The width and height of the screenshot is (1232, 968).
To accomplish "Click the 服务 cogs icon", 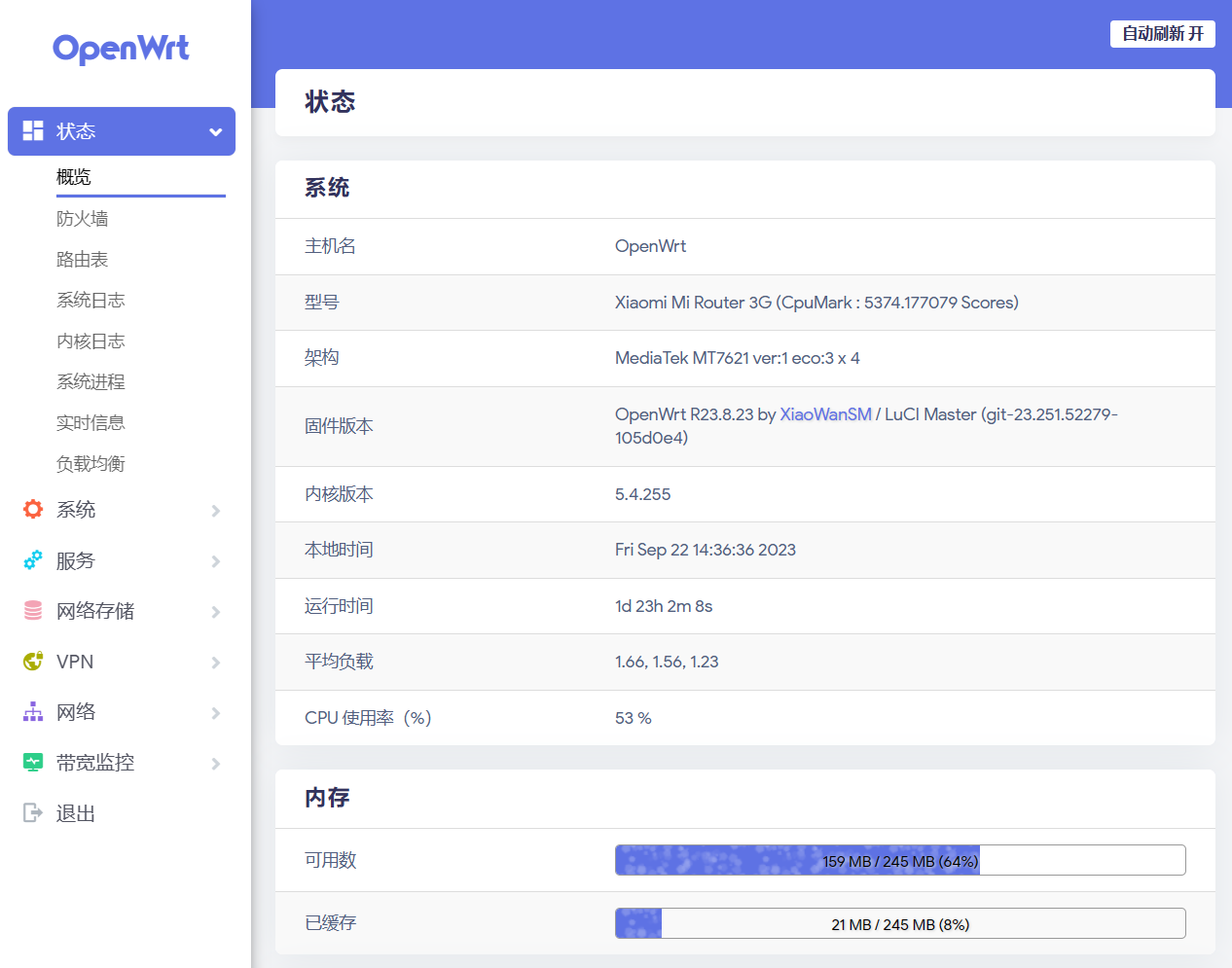I will coord(33,559).
